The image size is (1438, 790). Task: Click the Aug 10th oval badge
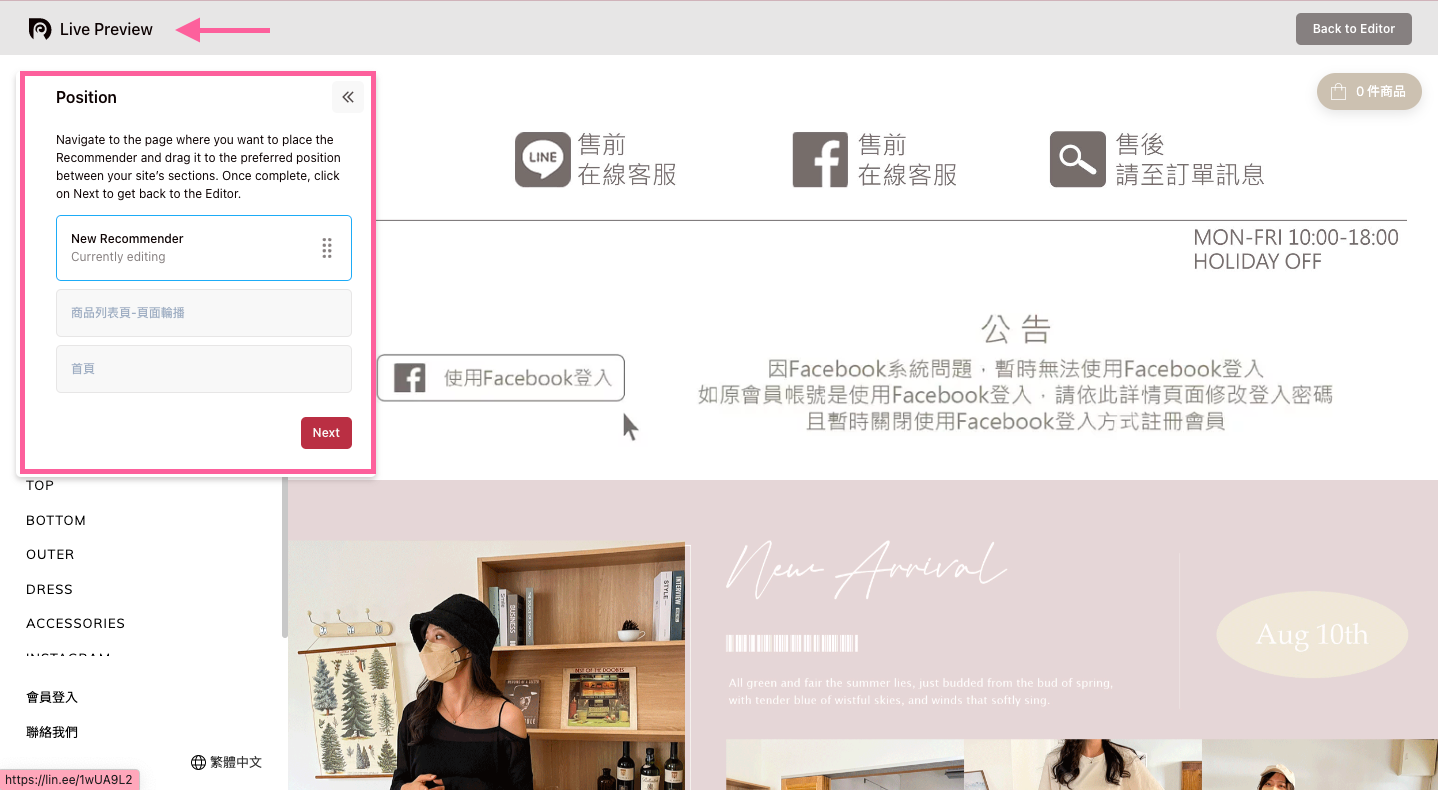[1312, 635]
